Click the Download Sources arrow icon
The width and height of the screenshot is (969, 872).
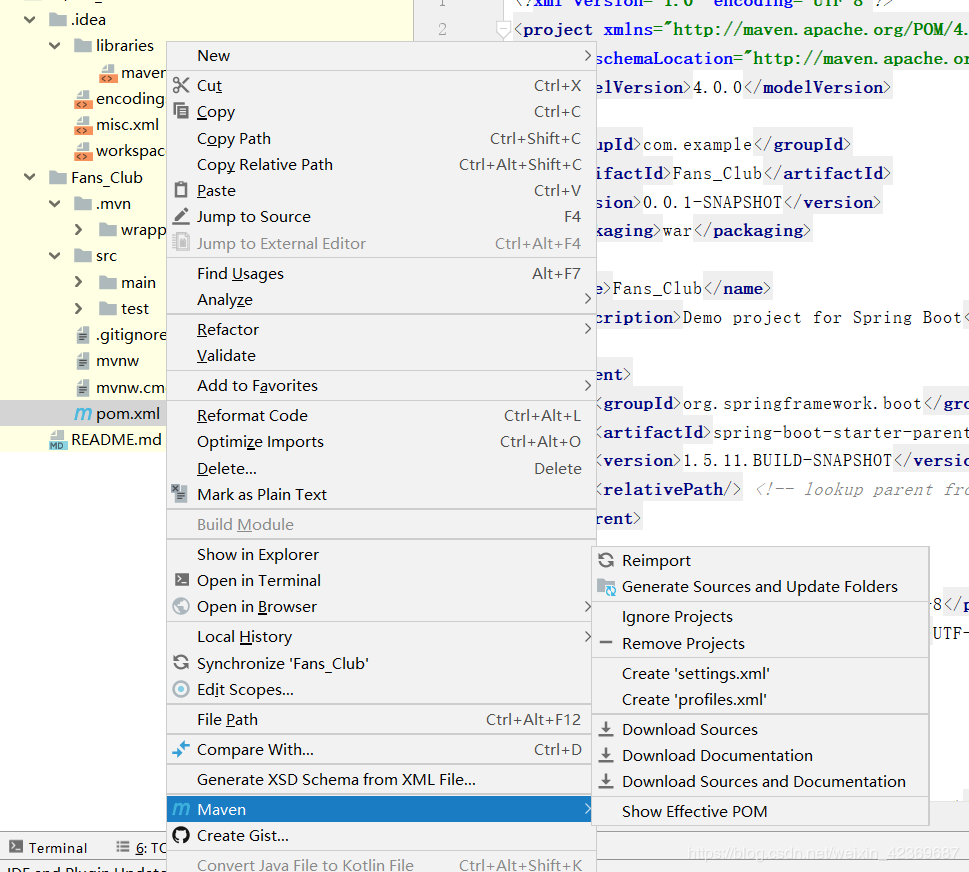coord(606,729)
